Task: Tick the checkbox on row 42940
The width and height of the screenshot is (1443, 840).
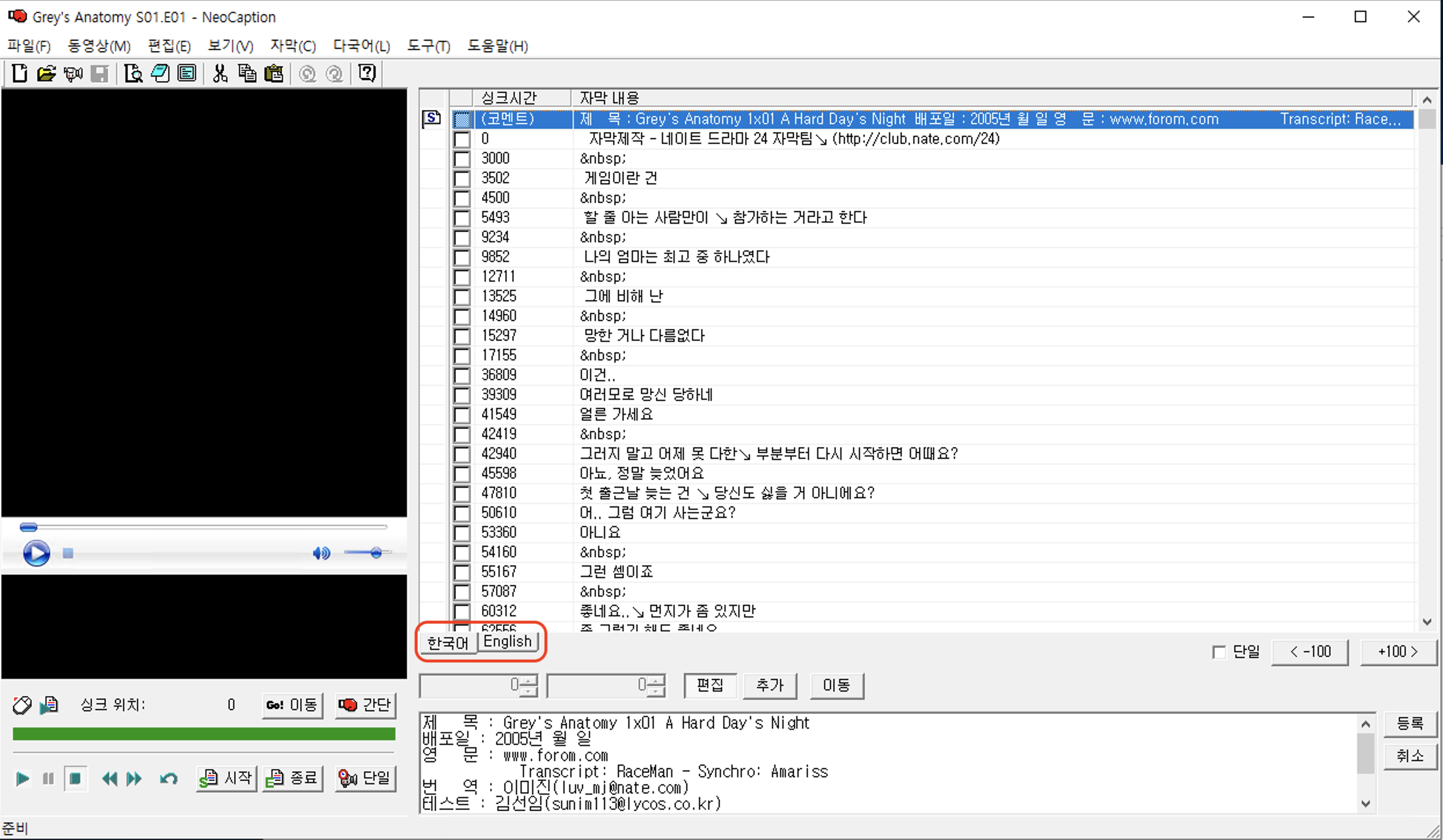Action: [462, 454]
